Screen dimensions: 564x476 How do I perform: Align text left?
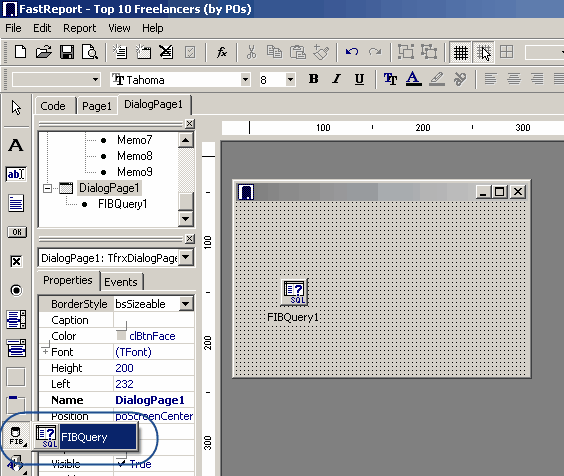coord(491,79)
